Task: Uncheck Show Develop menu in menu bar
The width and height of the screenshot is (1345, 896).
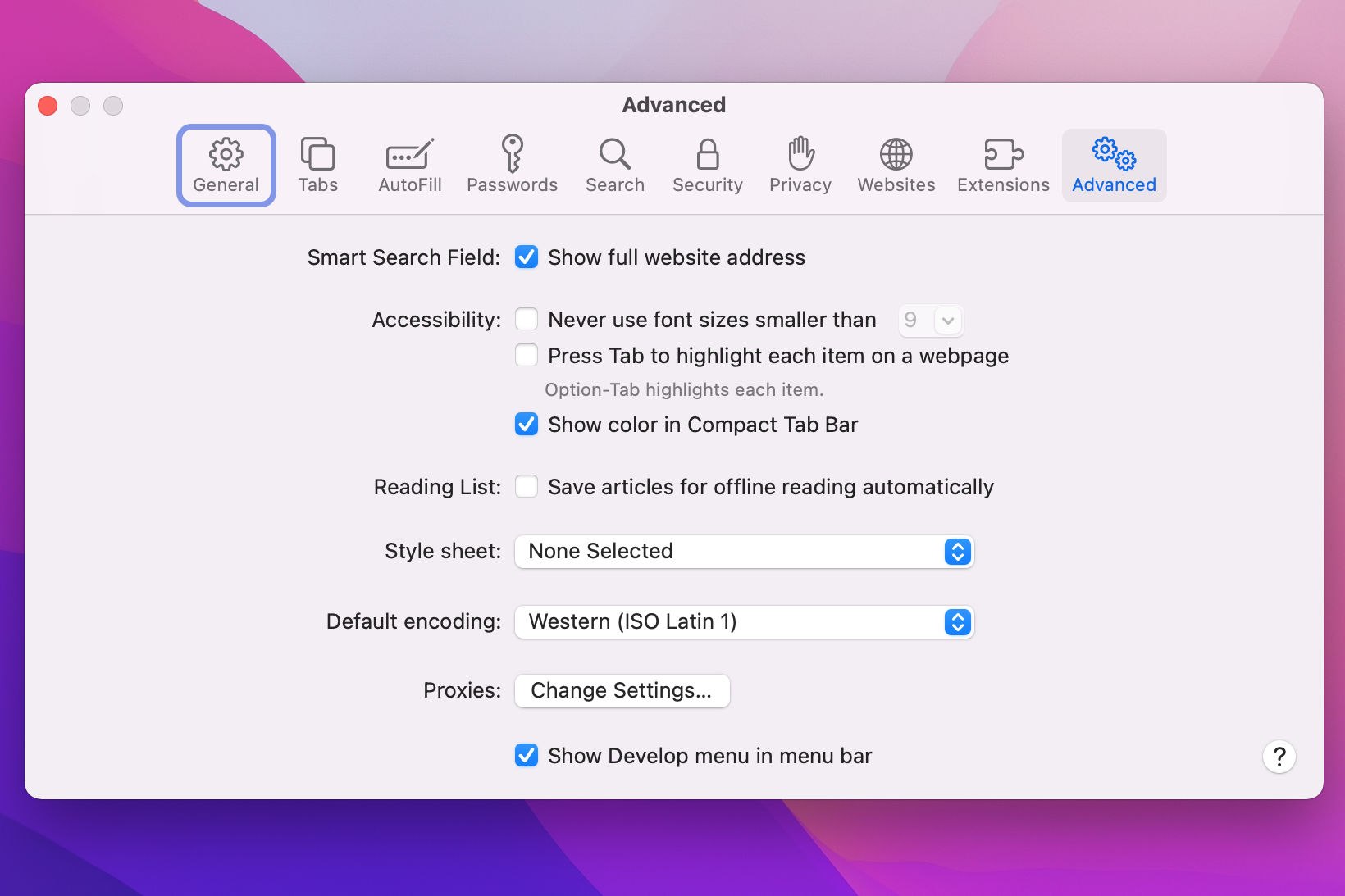Action: (527, 756)
